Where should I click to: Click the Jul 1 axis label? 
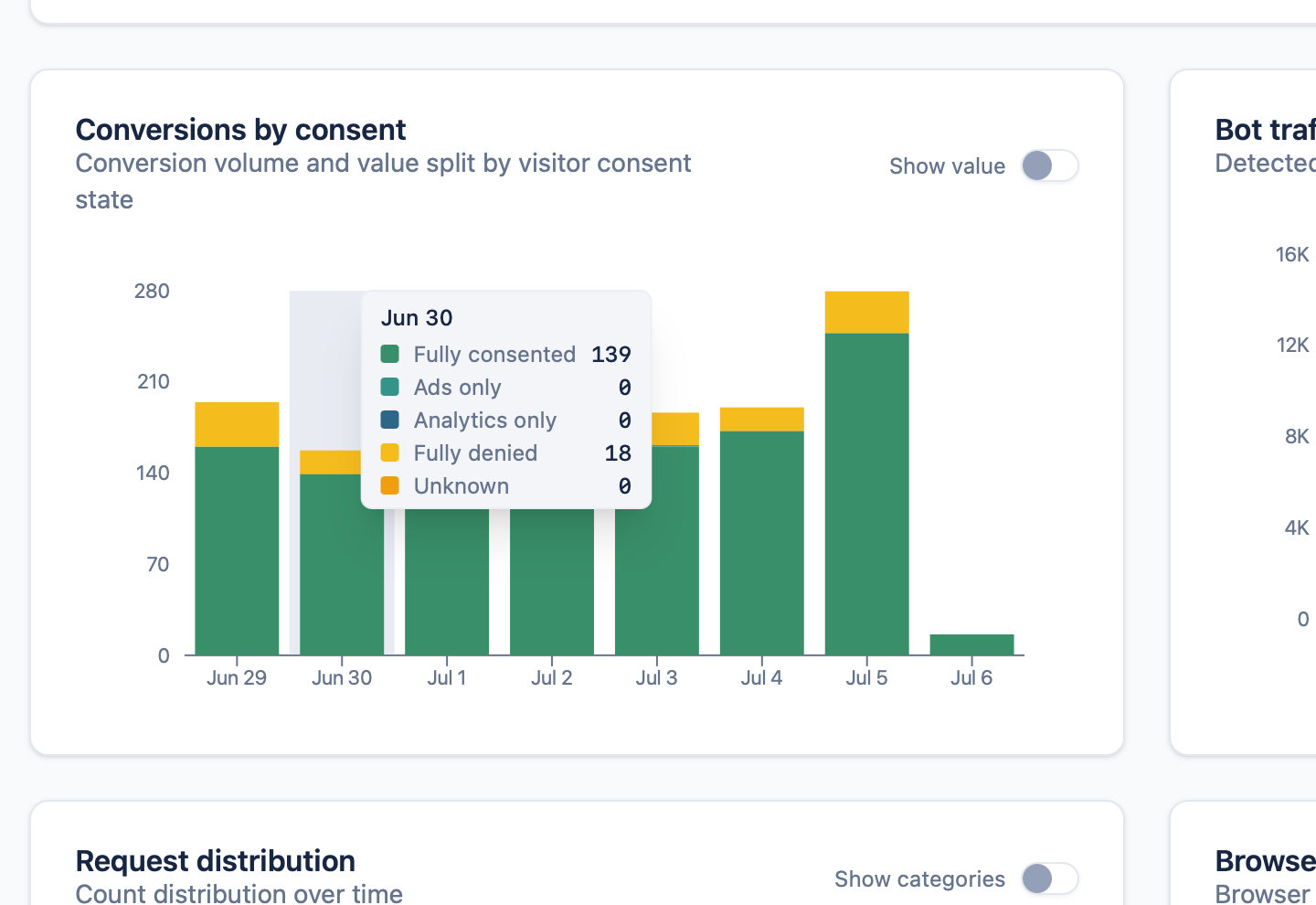(447, 677)
